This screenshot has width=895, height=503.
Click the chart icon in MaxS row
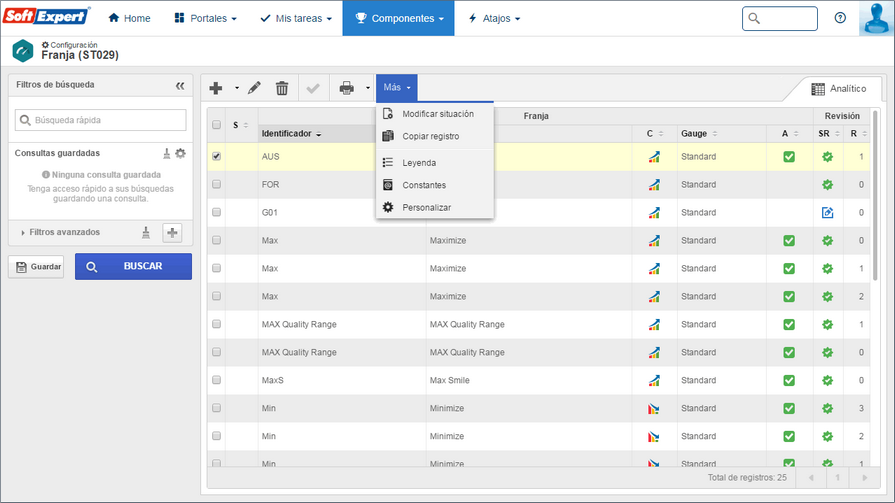point(654,380)
